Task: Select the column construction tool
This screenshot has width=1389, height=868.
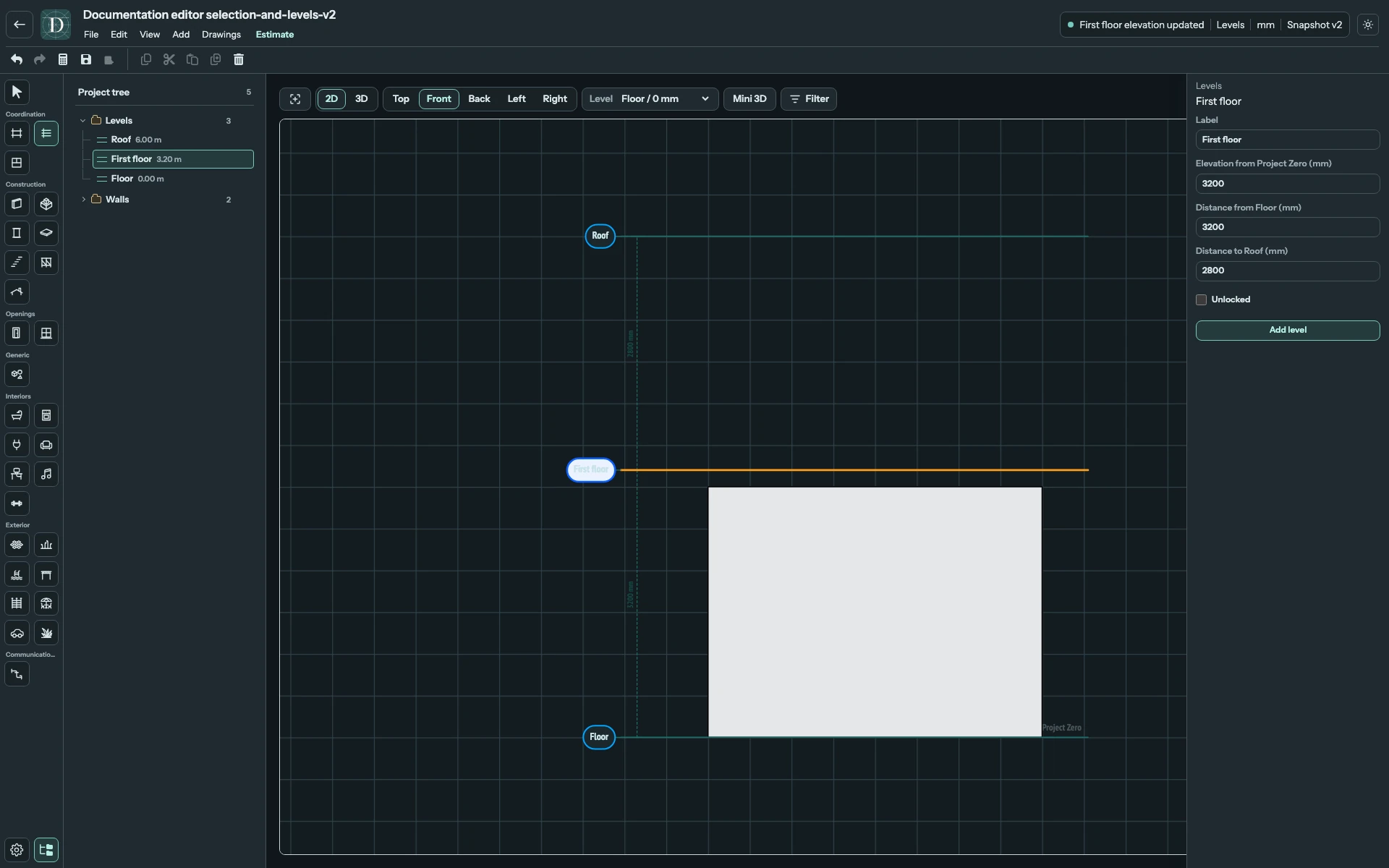Action: (17, 233)
